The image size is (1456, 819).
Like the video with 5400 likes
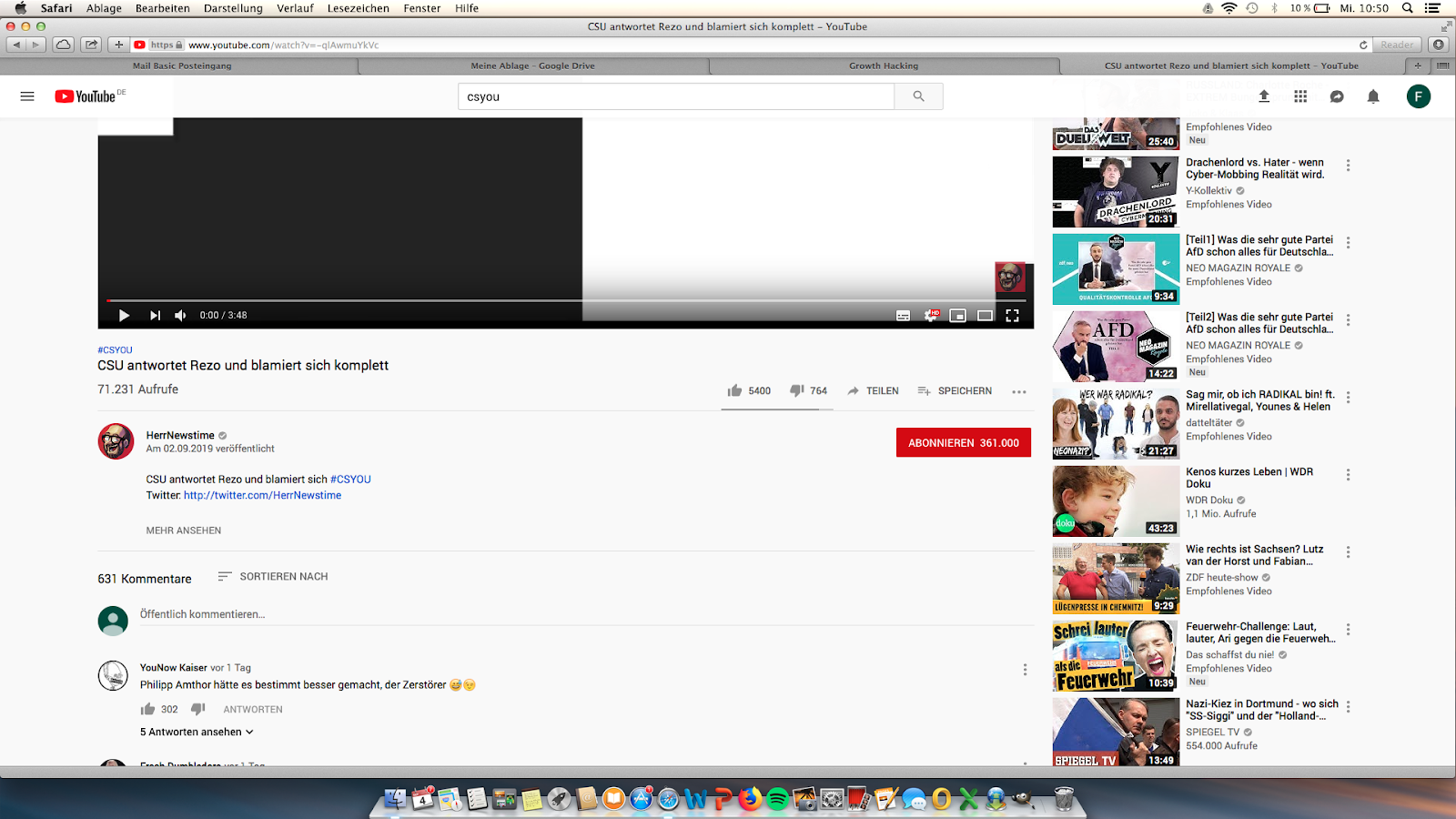(x=749, y=390)
